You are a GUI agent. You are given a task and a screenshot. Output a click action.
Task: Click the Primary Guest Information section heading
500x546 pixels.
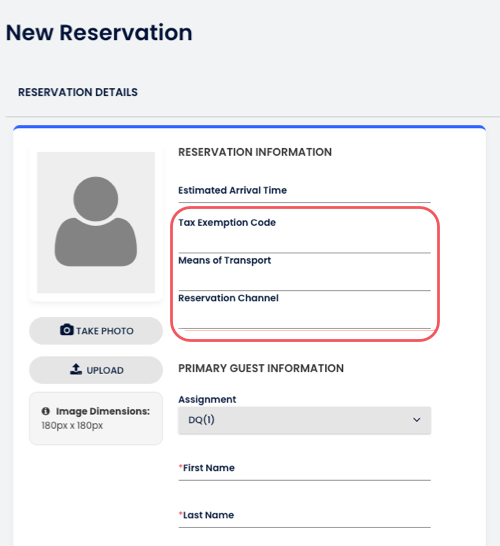[261, 368]
